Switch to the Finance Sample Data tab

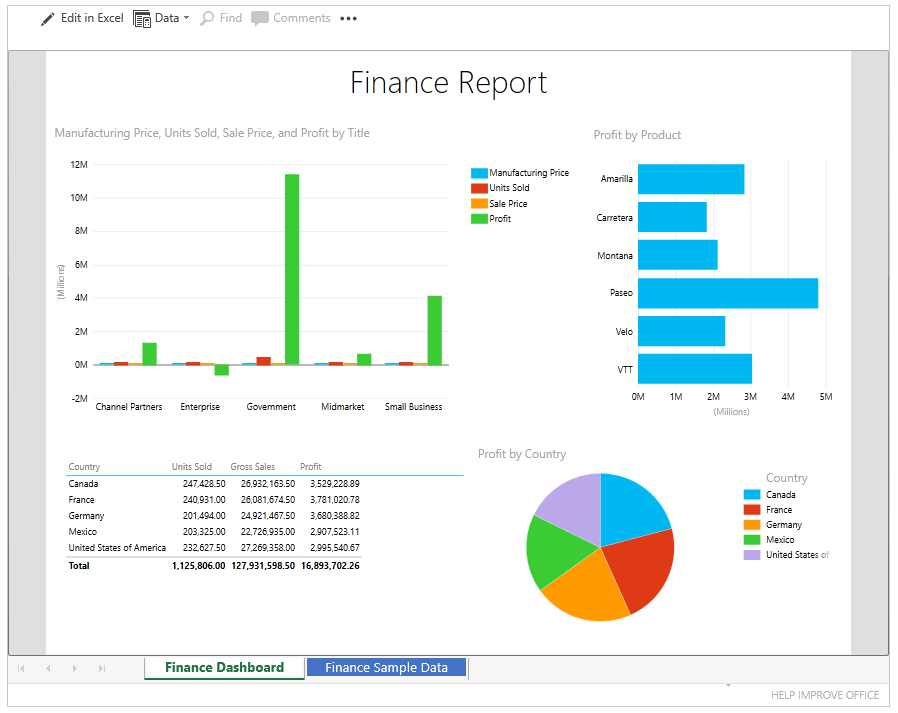click(386, 667)
